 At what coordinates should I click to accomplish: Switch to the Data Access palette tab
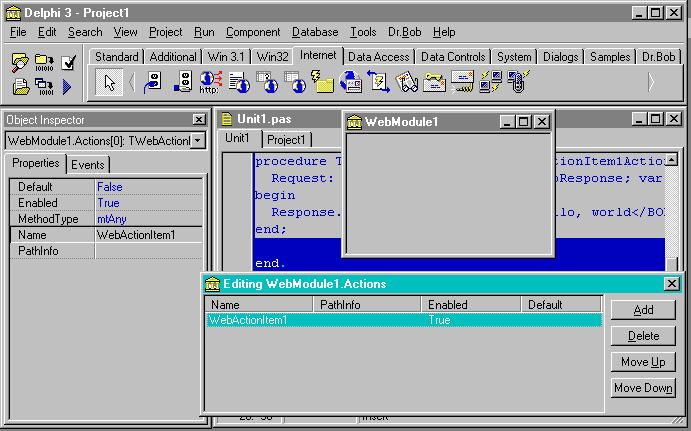[x=378, y=57]
